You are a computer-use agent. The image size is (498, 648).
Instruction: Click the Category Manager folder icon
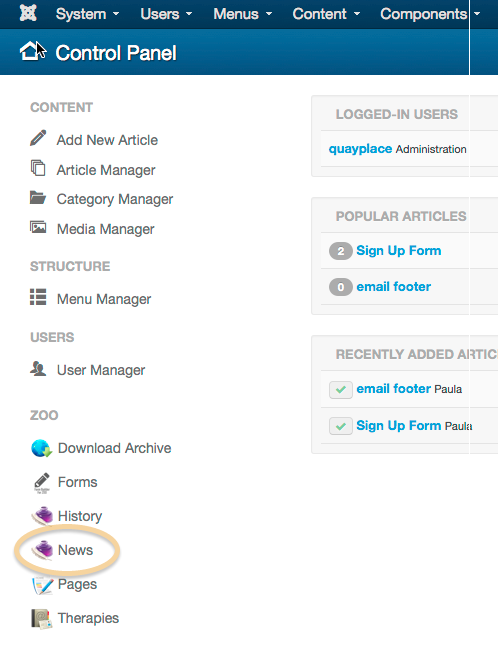tap(38, 198)
